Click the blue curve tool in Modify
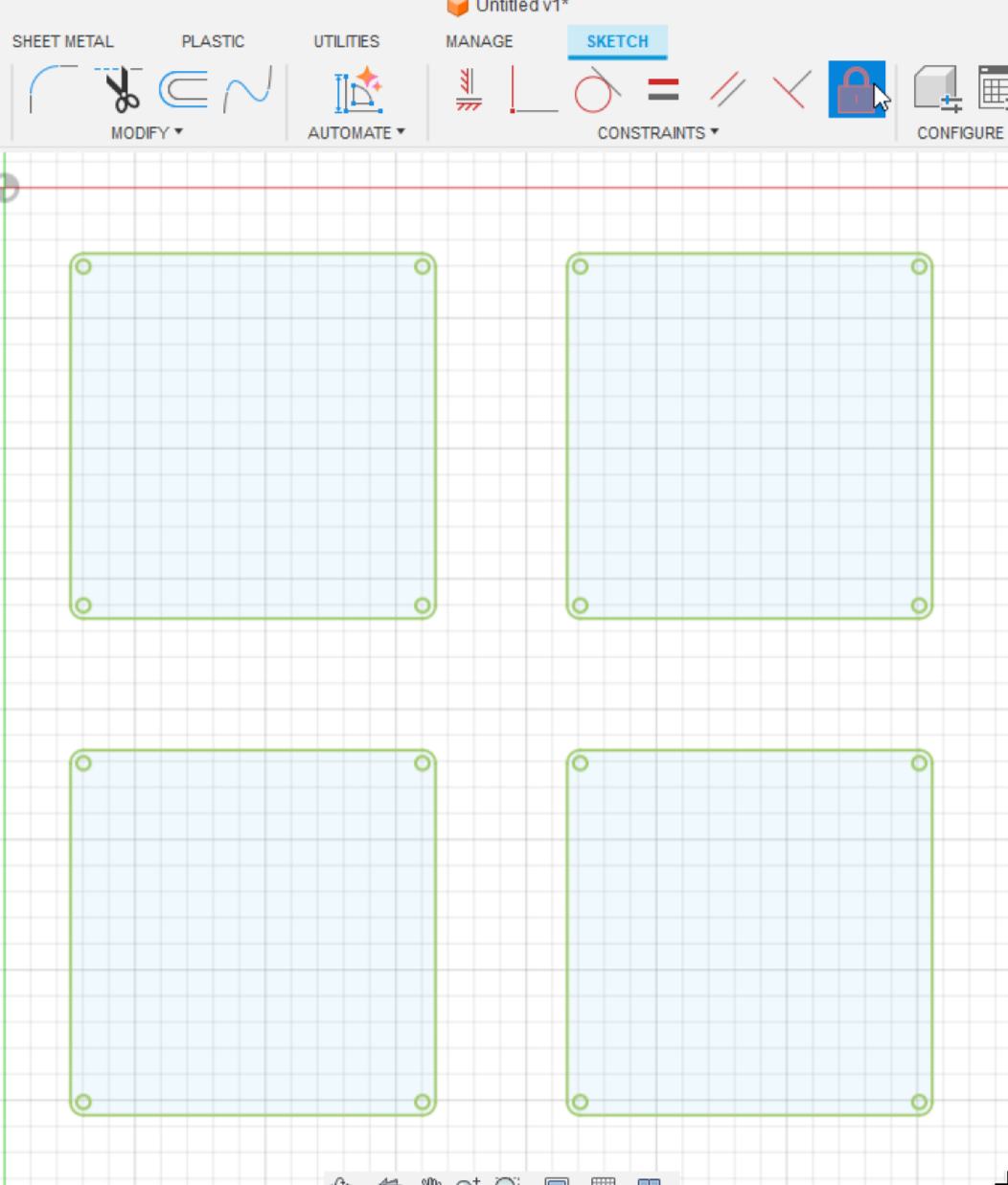The image size is (1008, 1185). 247,90
